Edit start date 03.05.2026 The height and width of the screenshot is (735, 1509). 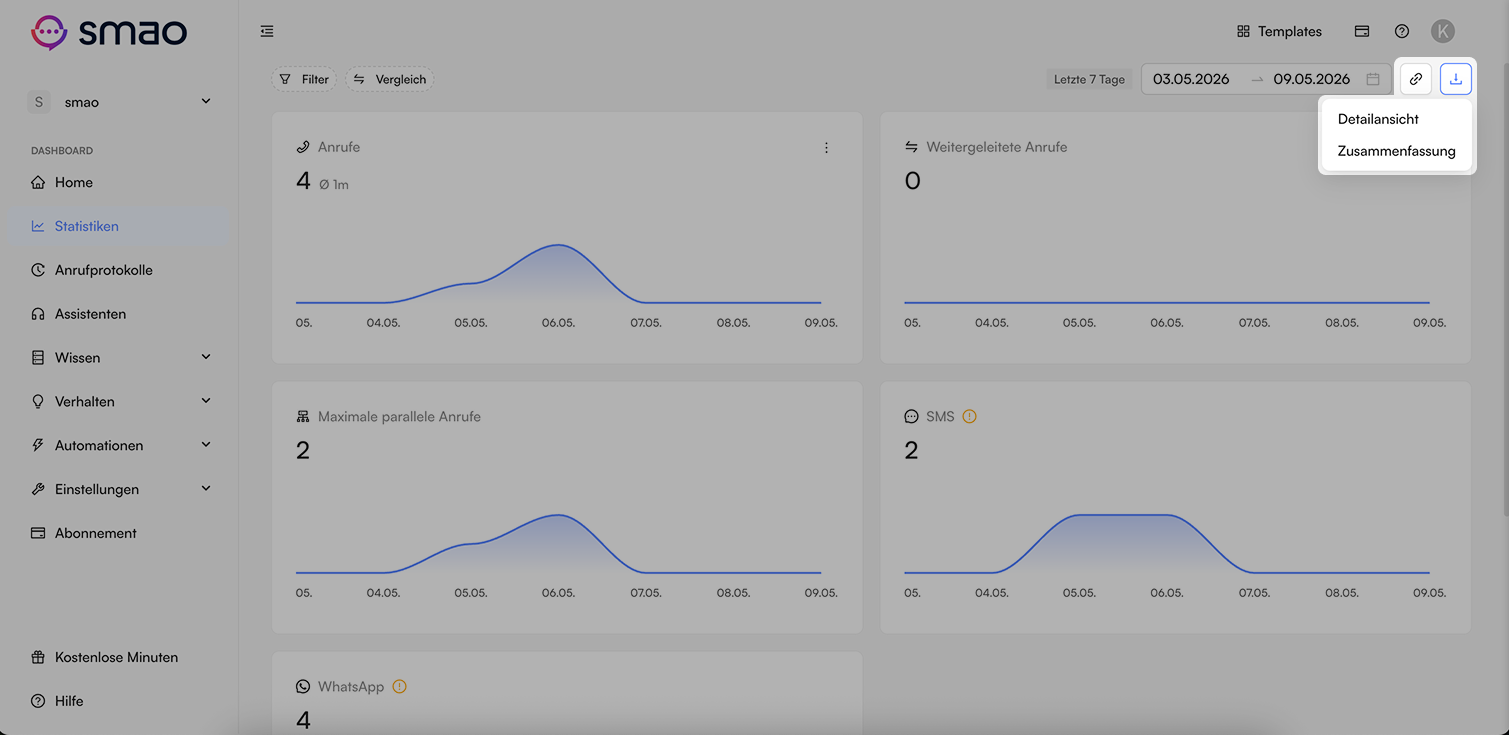point(1191,79)
